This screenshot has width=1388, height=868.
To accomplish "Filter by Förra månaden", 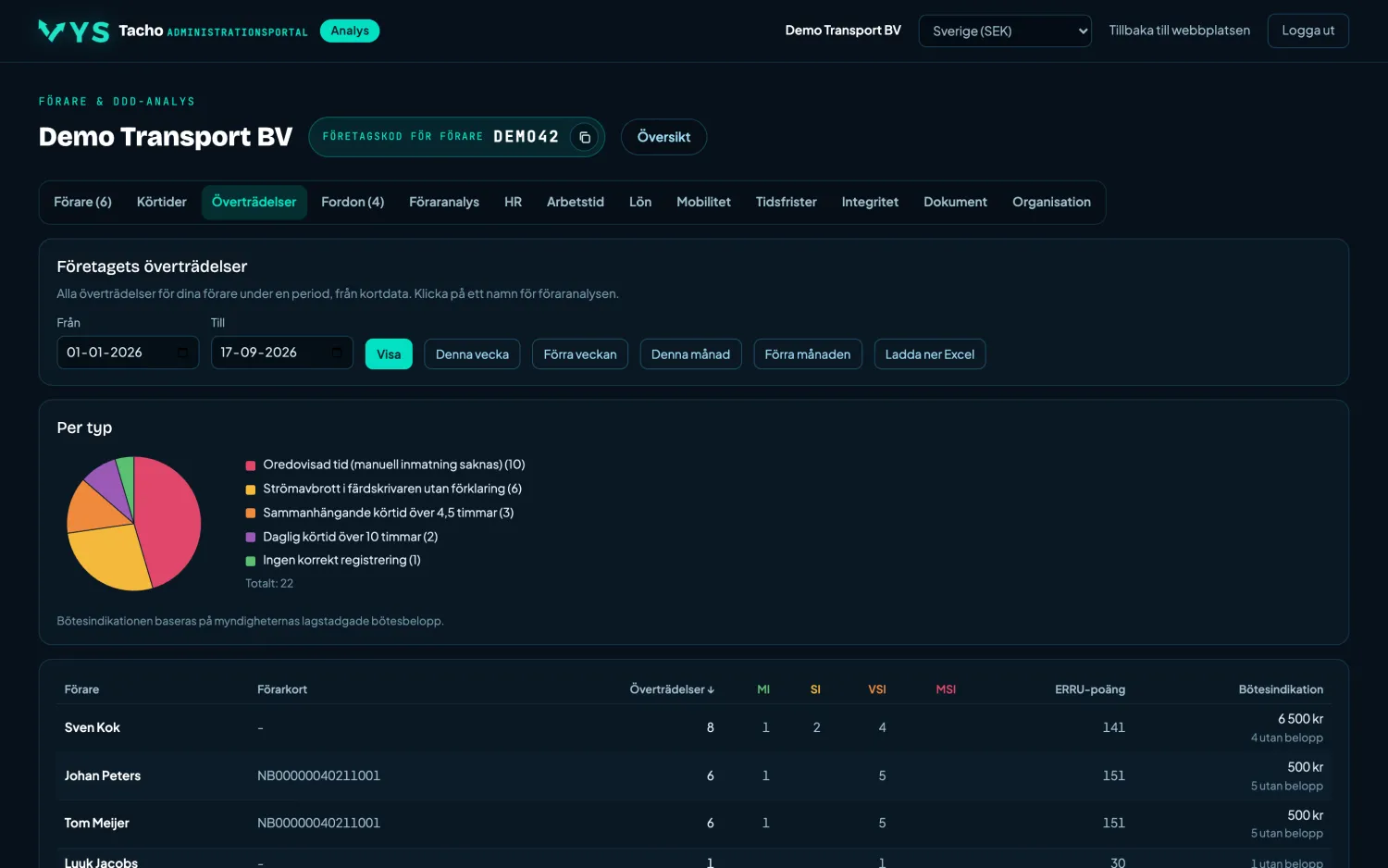I will click(x=808, y=354).
